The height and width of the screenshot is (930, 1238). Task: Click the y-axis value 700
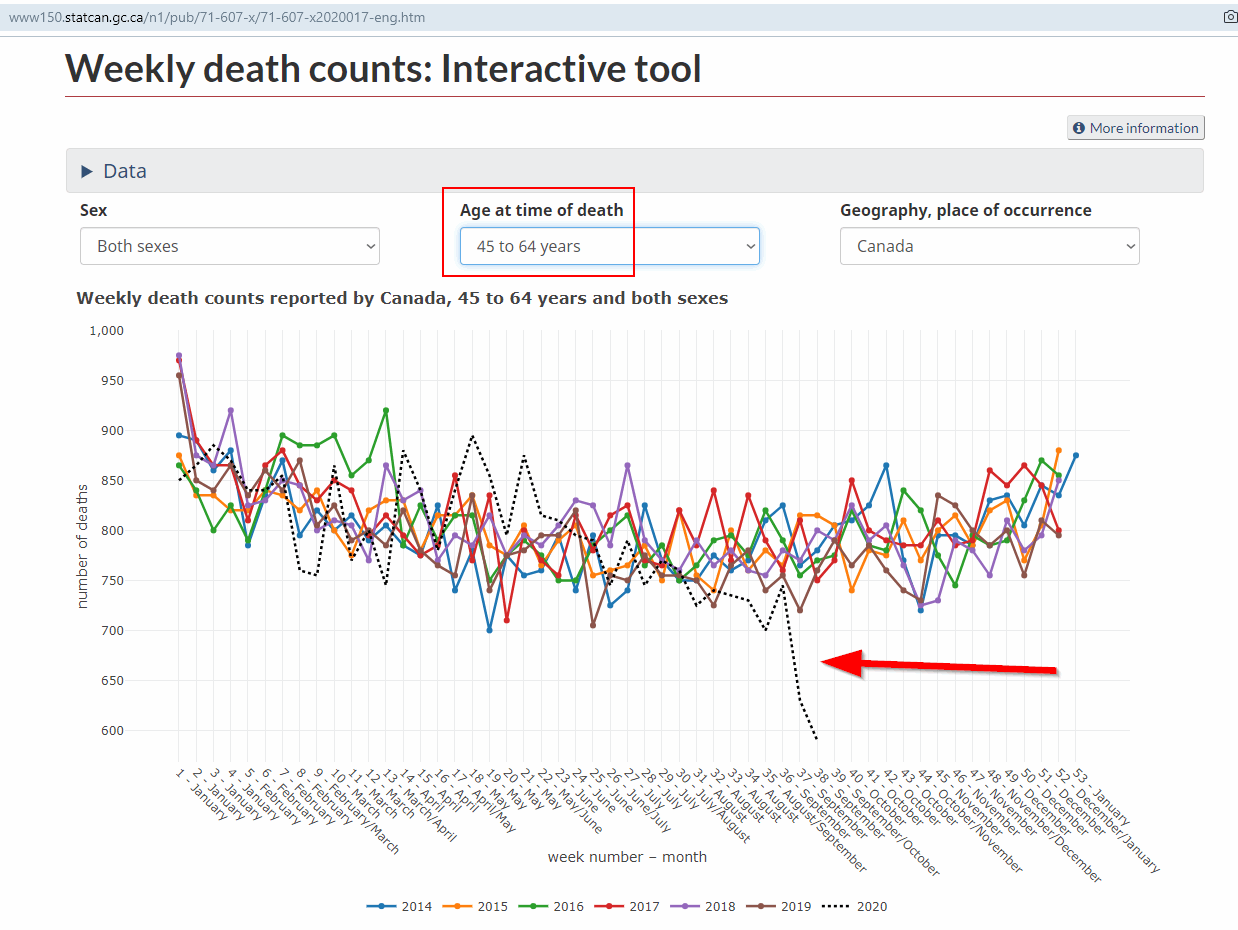click(110, 630)
